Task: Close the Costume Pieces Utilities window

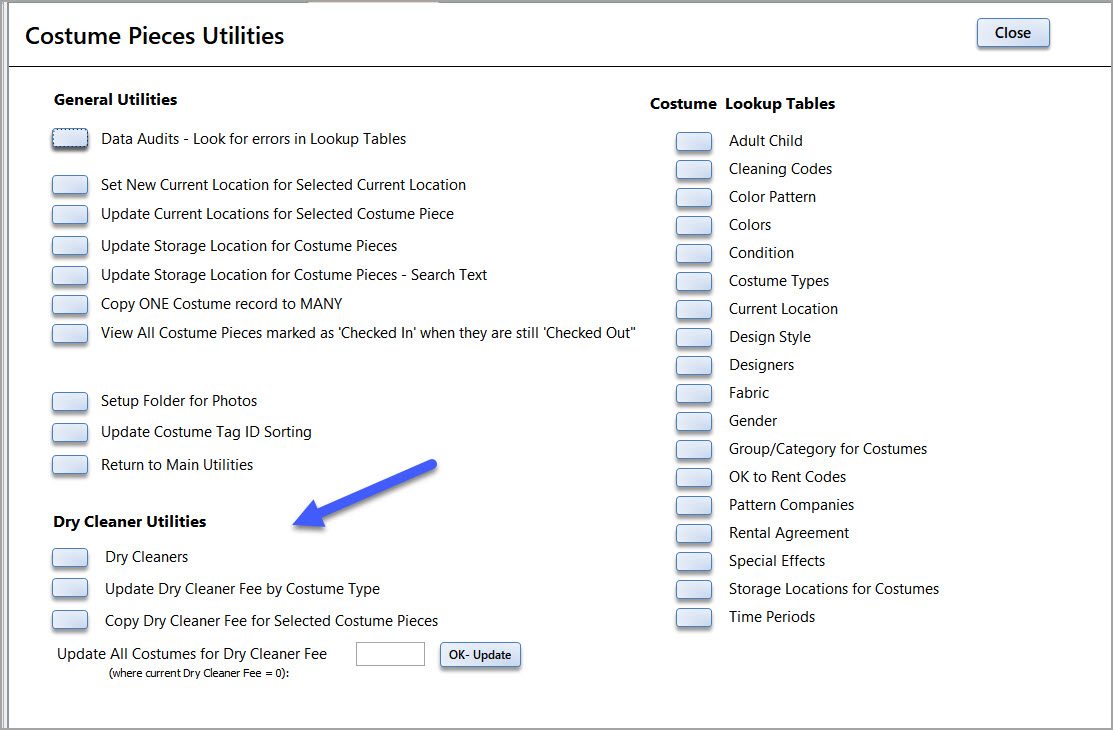Action: point(1013,33)
